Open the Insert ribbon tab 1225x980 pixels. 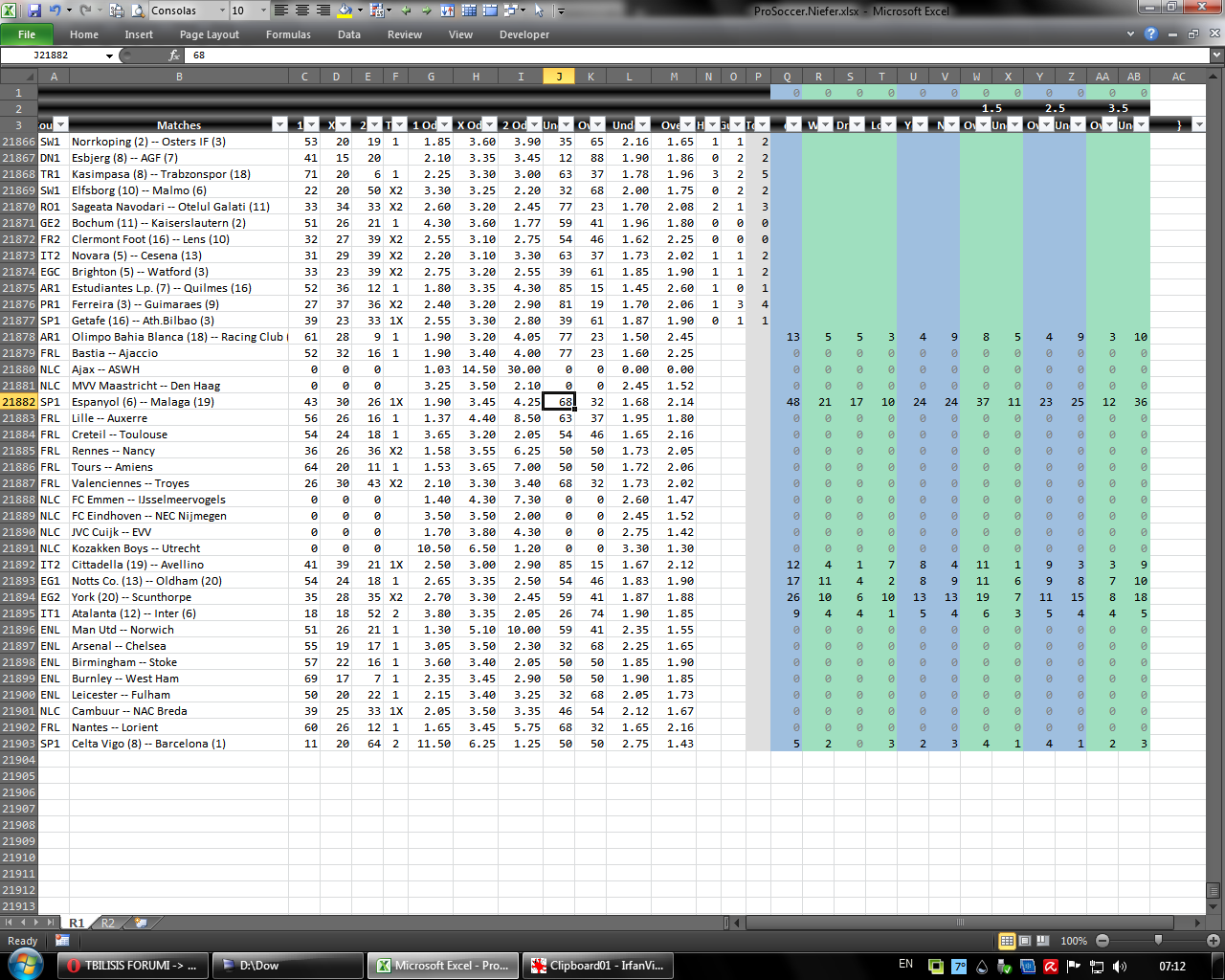tap(139, 34)
